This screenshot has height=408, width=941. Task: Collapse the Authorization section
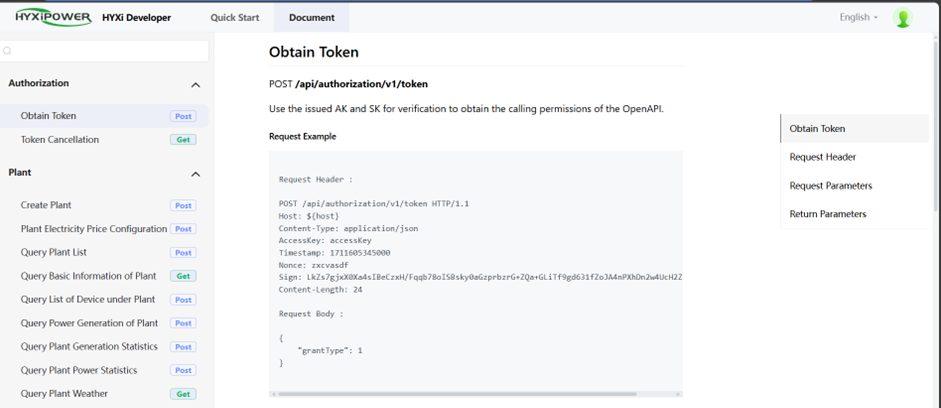tap(195, 85)
